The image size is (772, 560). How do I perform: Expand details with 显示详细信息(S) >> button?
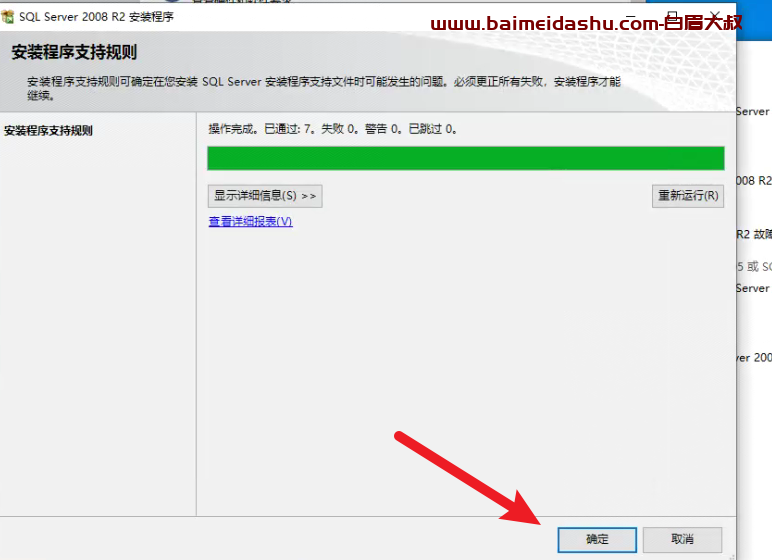[x=265, y=196]
